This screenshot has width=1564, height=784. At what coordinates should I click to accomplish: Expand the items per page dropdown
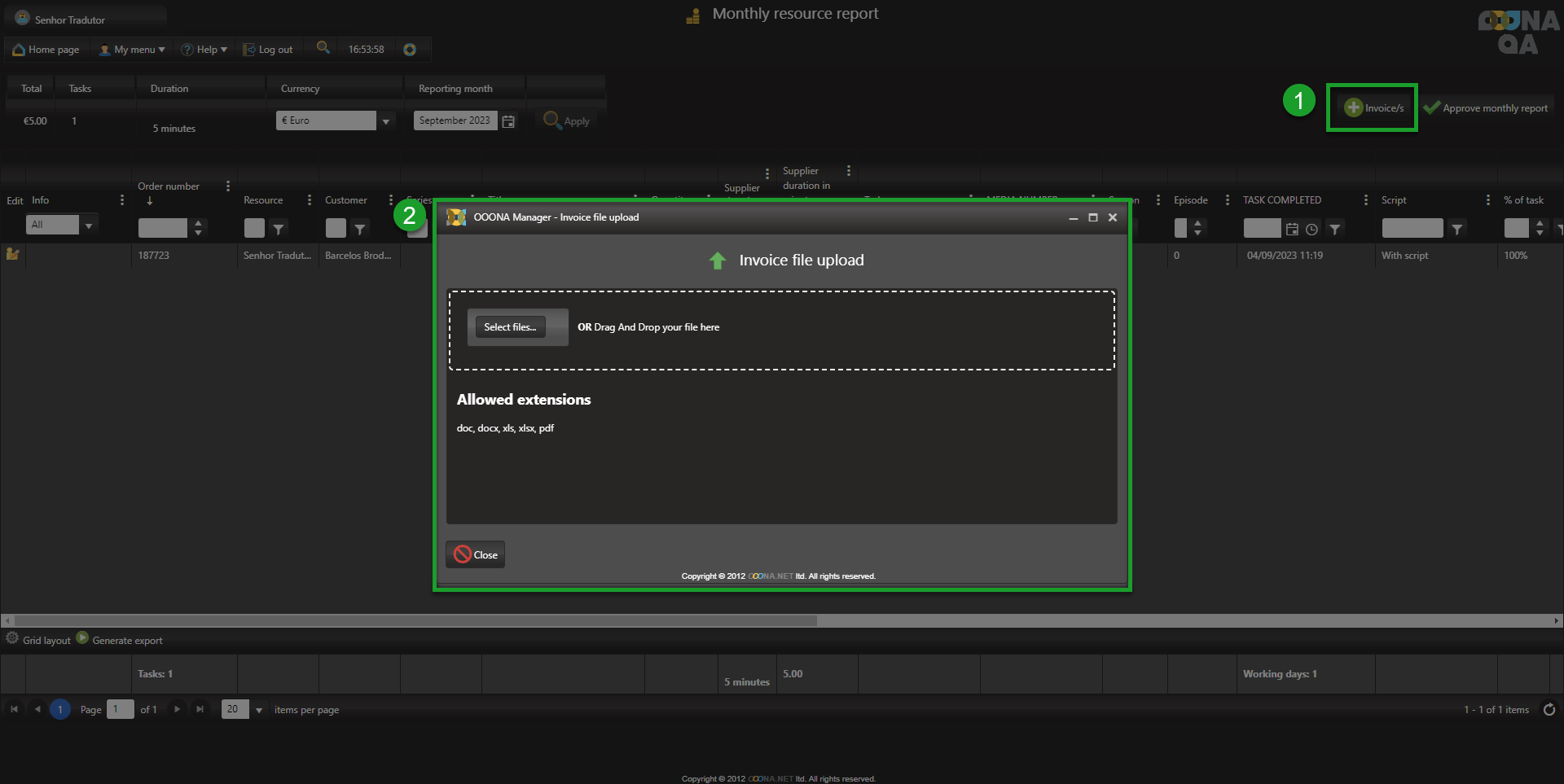[259, 710]
